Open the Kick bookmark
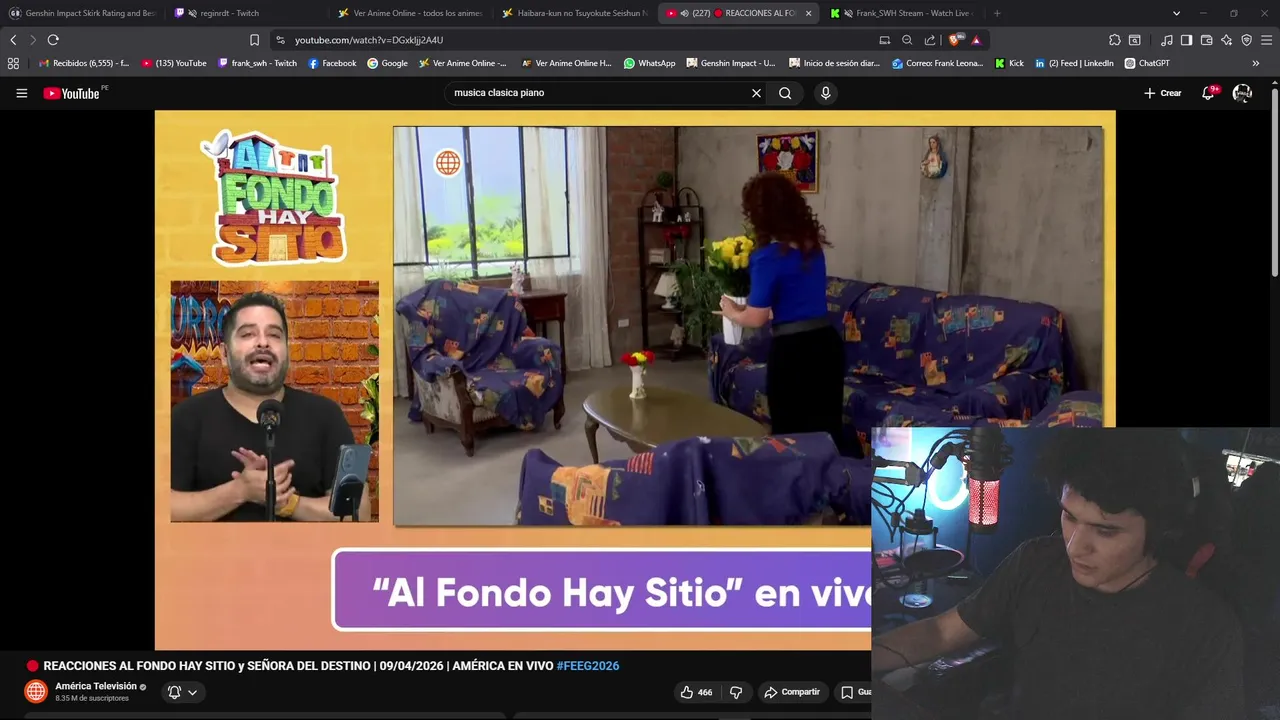The height and width of the screenshot is (720, 1280). [x=1009, y=63]
